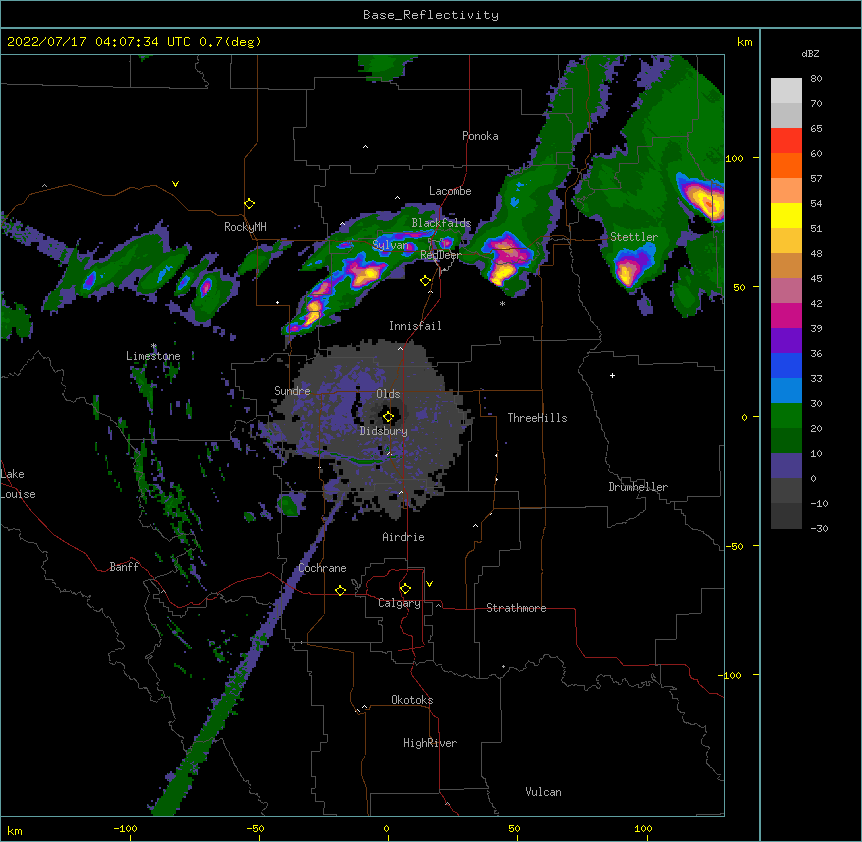Screen dimensions: 862x842
Task: Click the Sylvan label
Action: click(391, 245)
